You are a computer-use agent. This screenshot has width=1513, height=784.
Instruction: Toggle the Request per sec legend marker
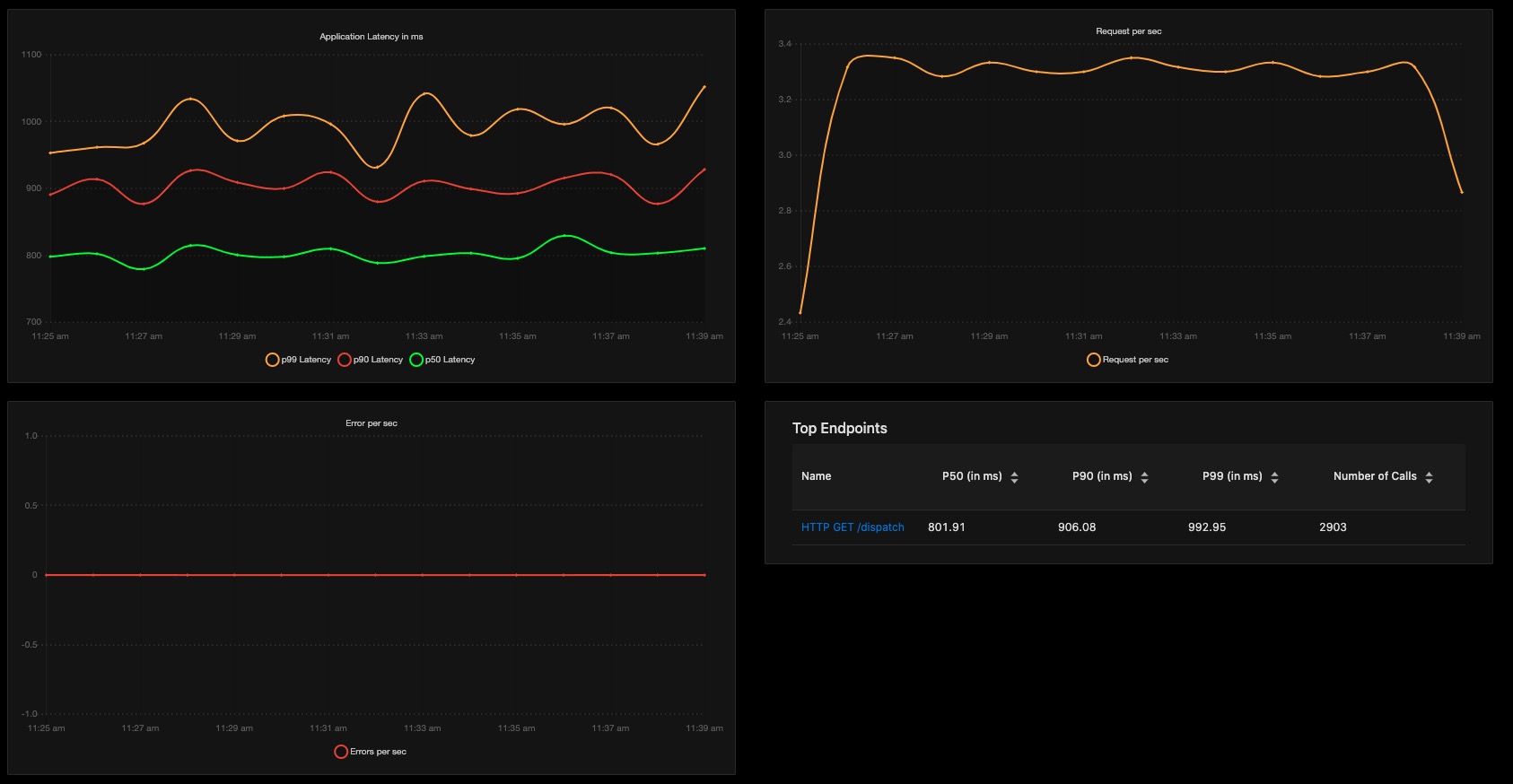1093,360
